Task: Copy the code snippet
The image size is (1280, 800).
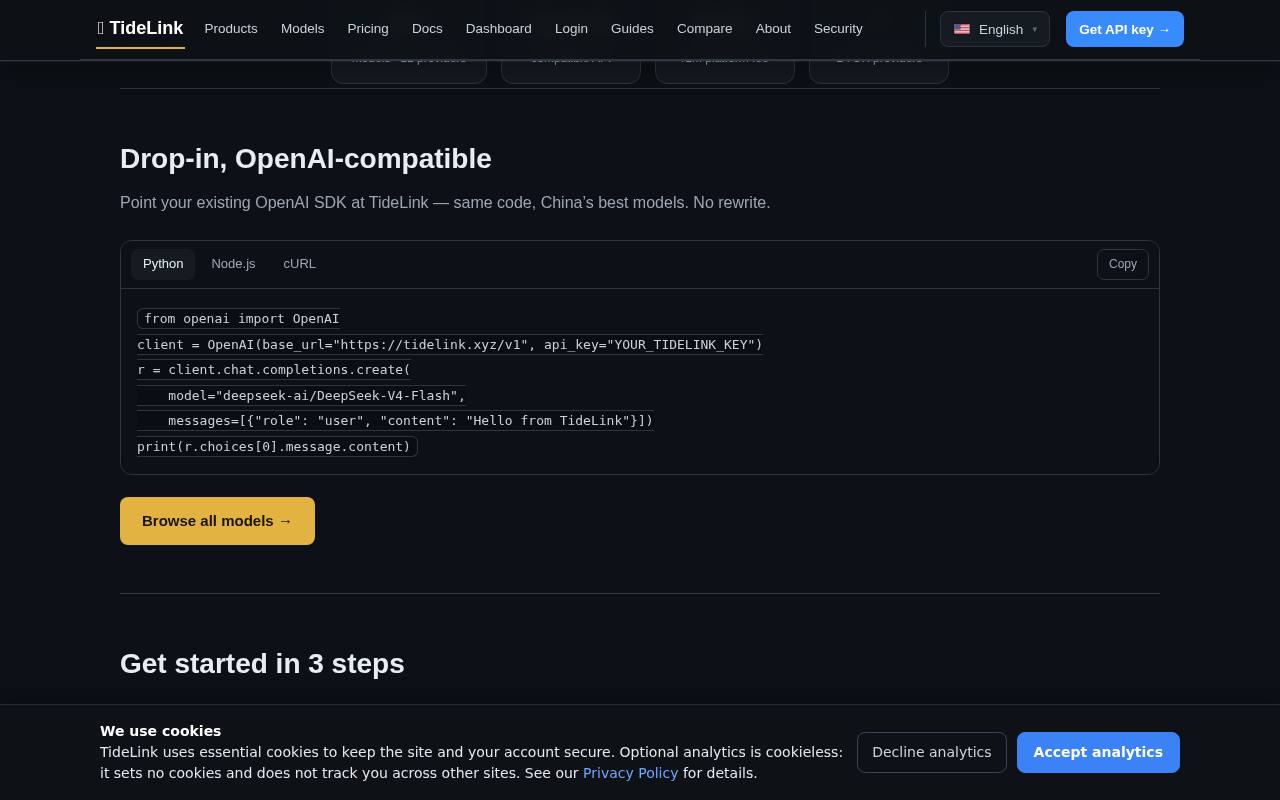Action: [x=1123, y=264]
